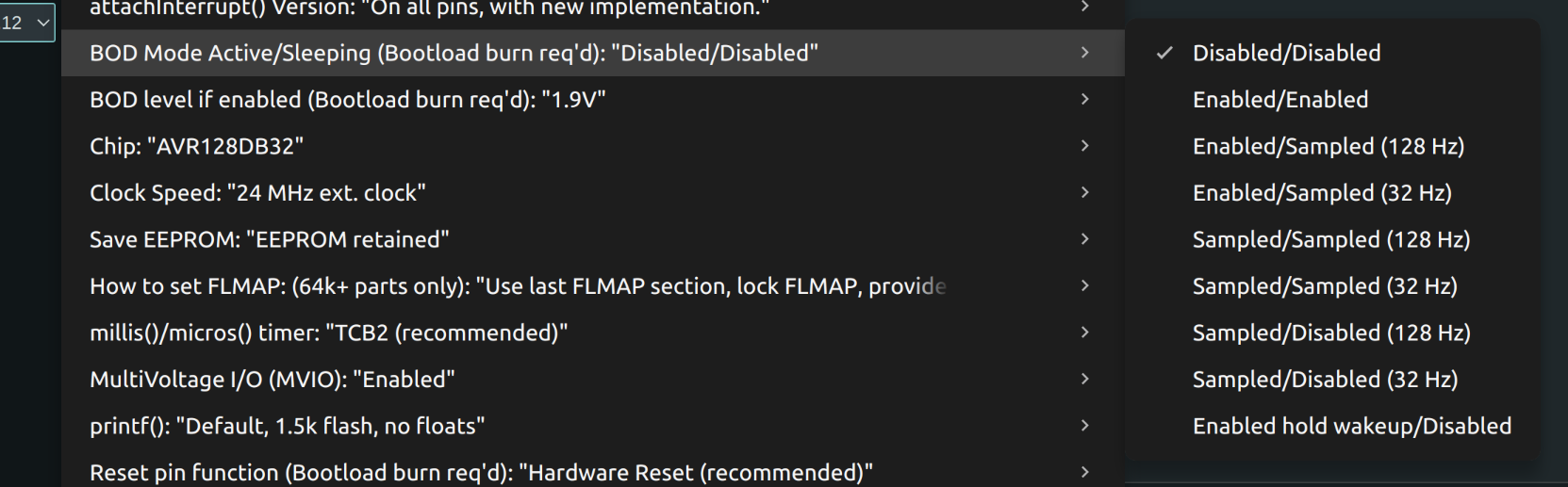Viewport: 1568px width, 487px height.
Task: Open the millis()/micros() timer menu item
Action: point(328,333)
